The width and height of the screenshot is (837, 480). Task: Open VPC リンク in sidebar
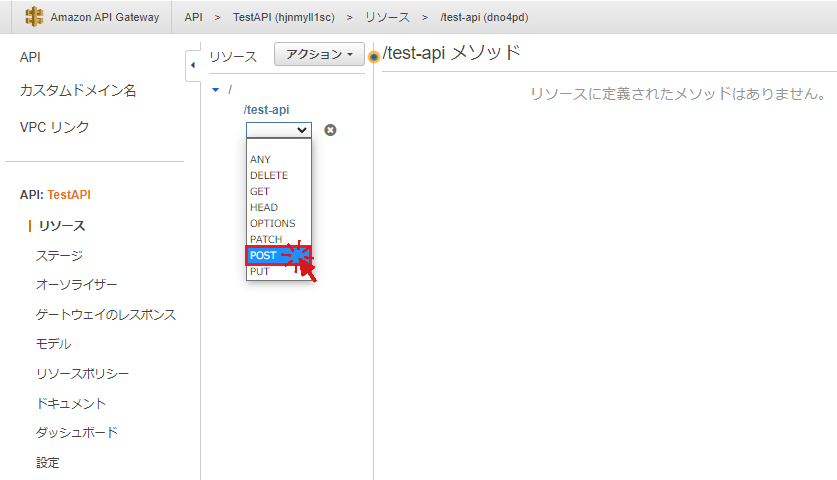54,127
